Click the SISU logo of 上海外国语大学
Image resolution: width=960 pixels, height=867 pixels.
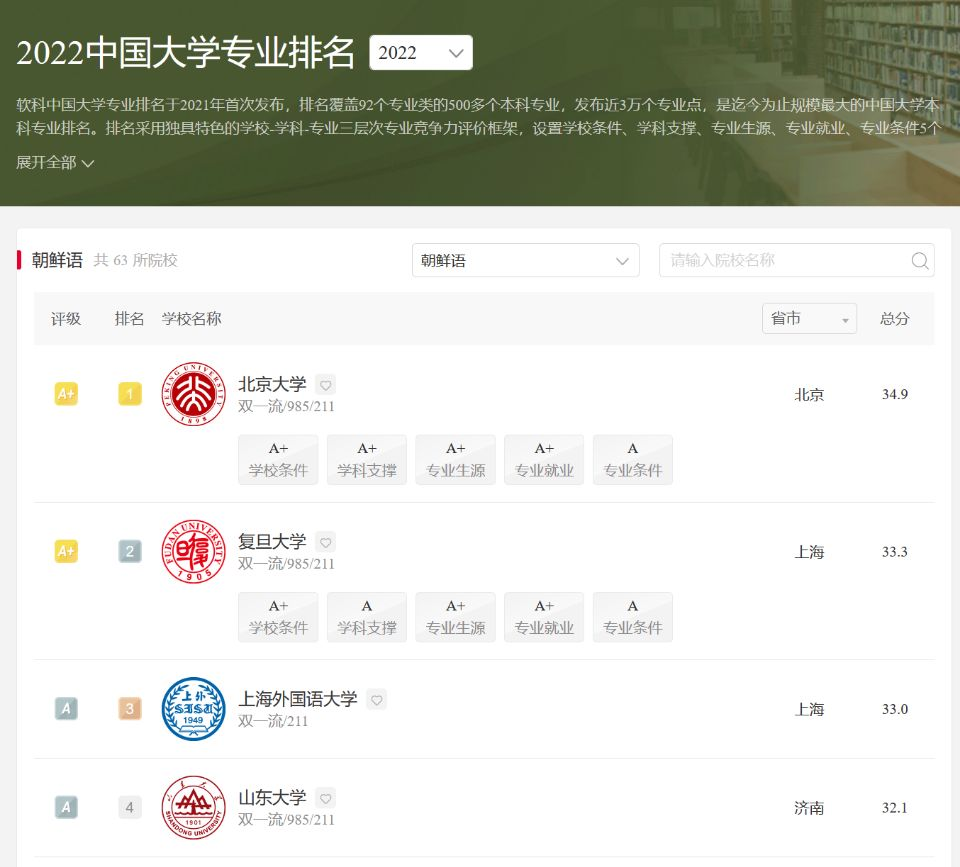coord(193,708)
